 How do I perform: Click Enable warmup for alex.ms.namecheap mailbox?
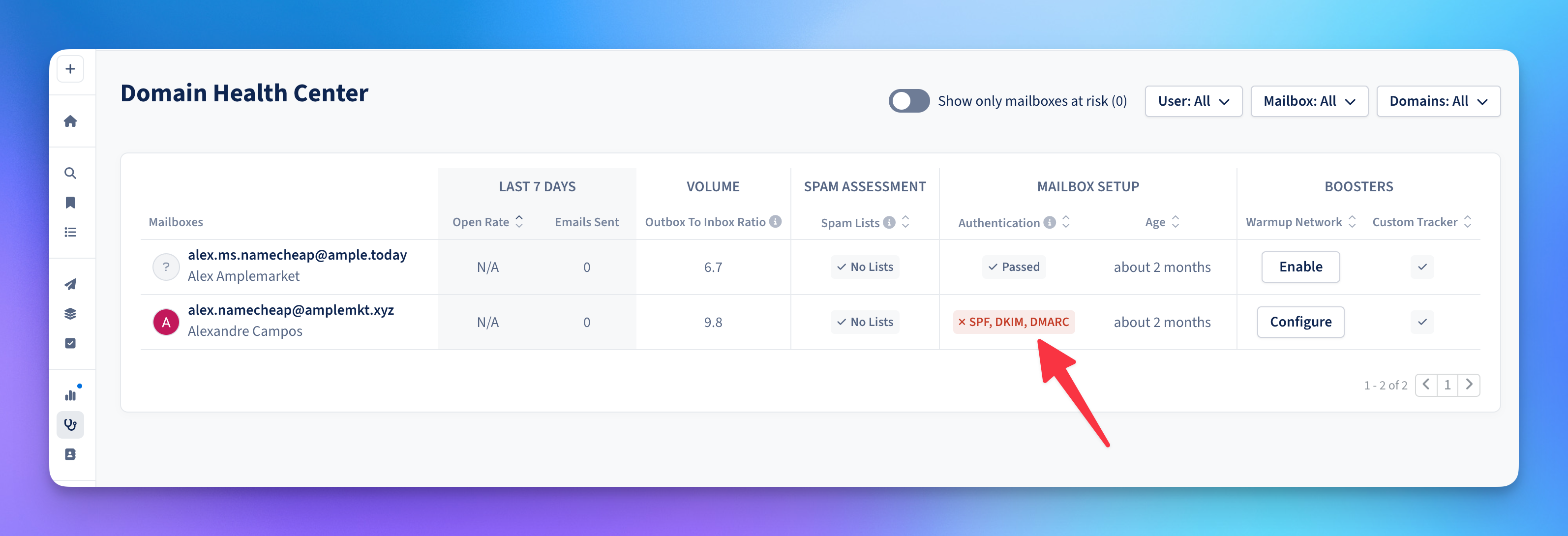(x=1300, y=267)
